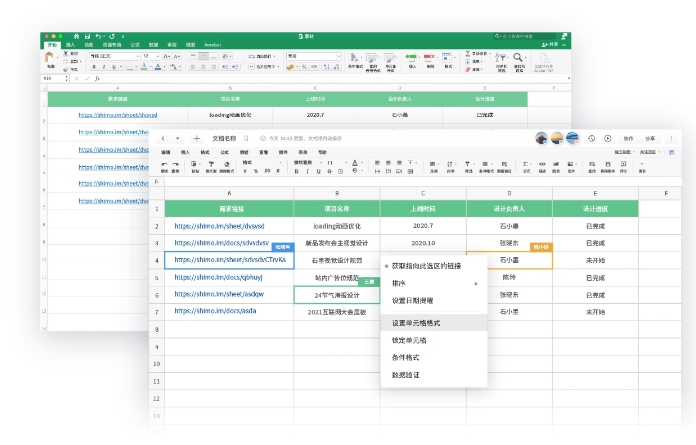Click the new document plus icon
Viewport: 696px width, 445px height.
[196, 138]
